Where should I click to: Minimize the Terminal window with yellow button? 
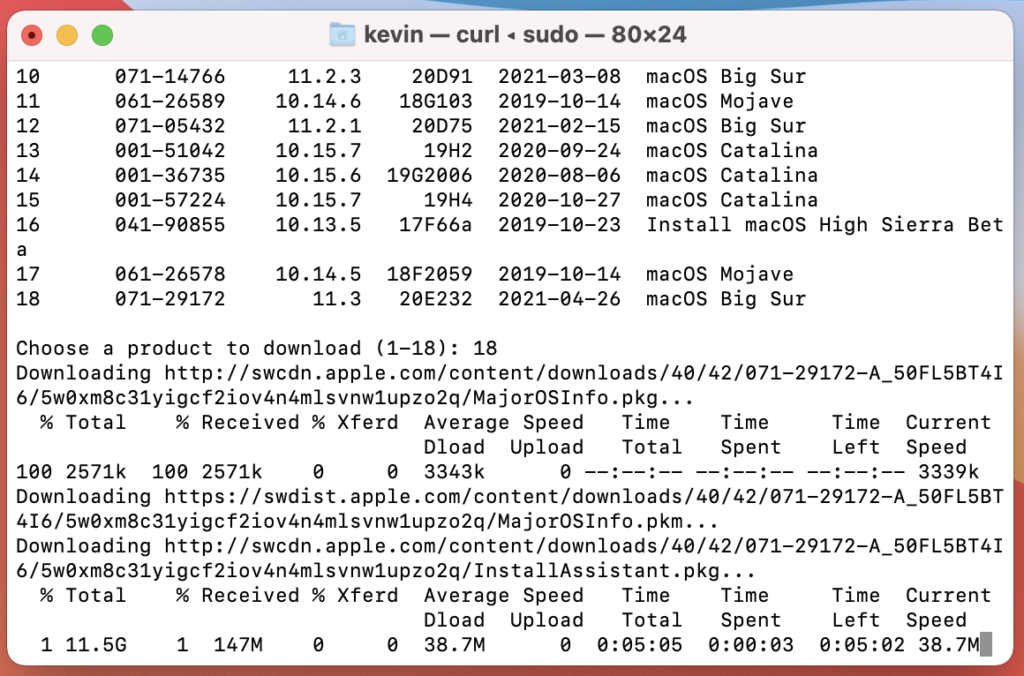coord(67,35)
